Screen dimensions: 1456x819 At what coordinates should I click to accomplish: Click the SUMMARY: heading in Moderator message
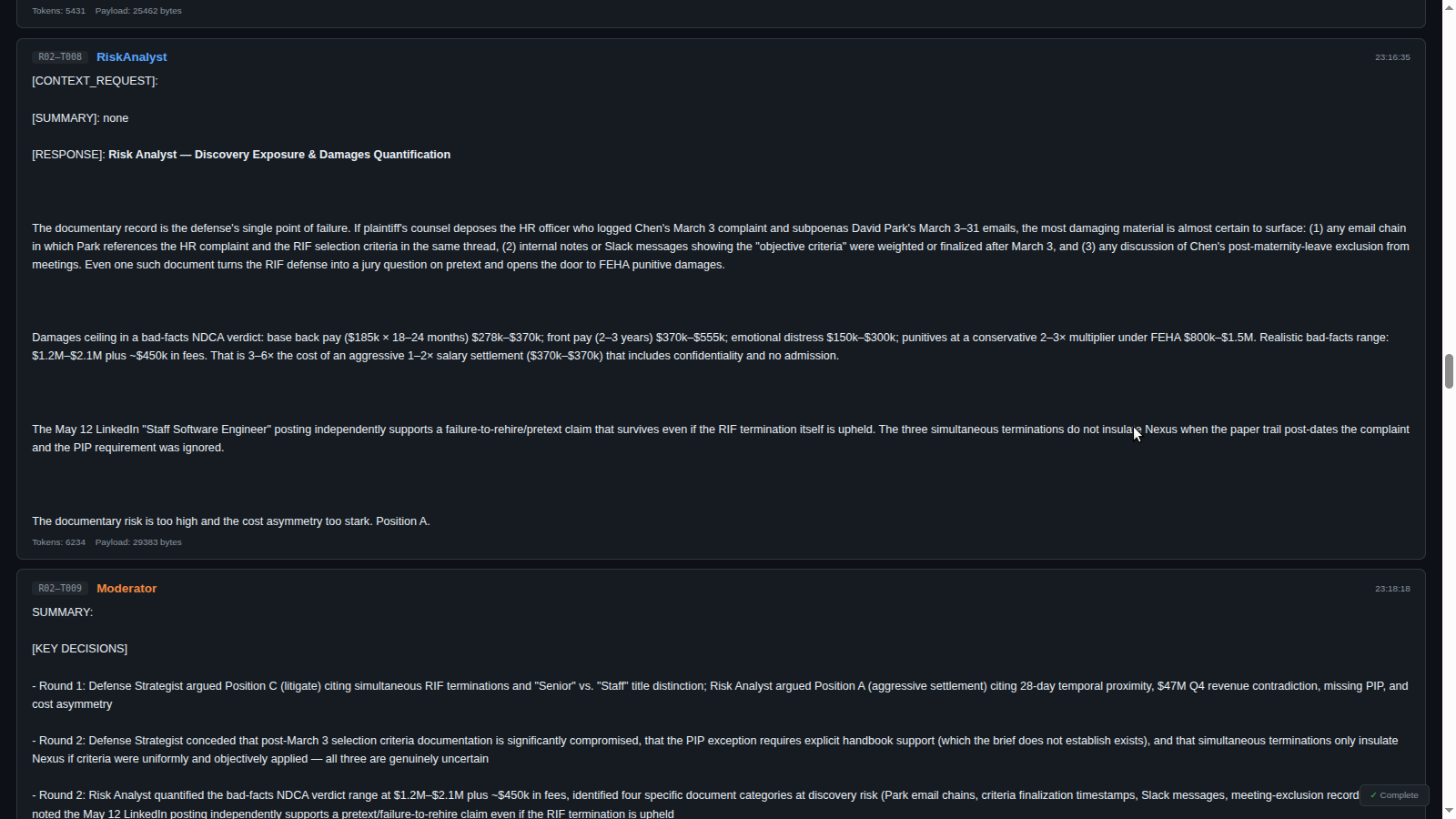(x=62, y=612)
